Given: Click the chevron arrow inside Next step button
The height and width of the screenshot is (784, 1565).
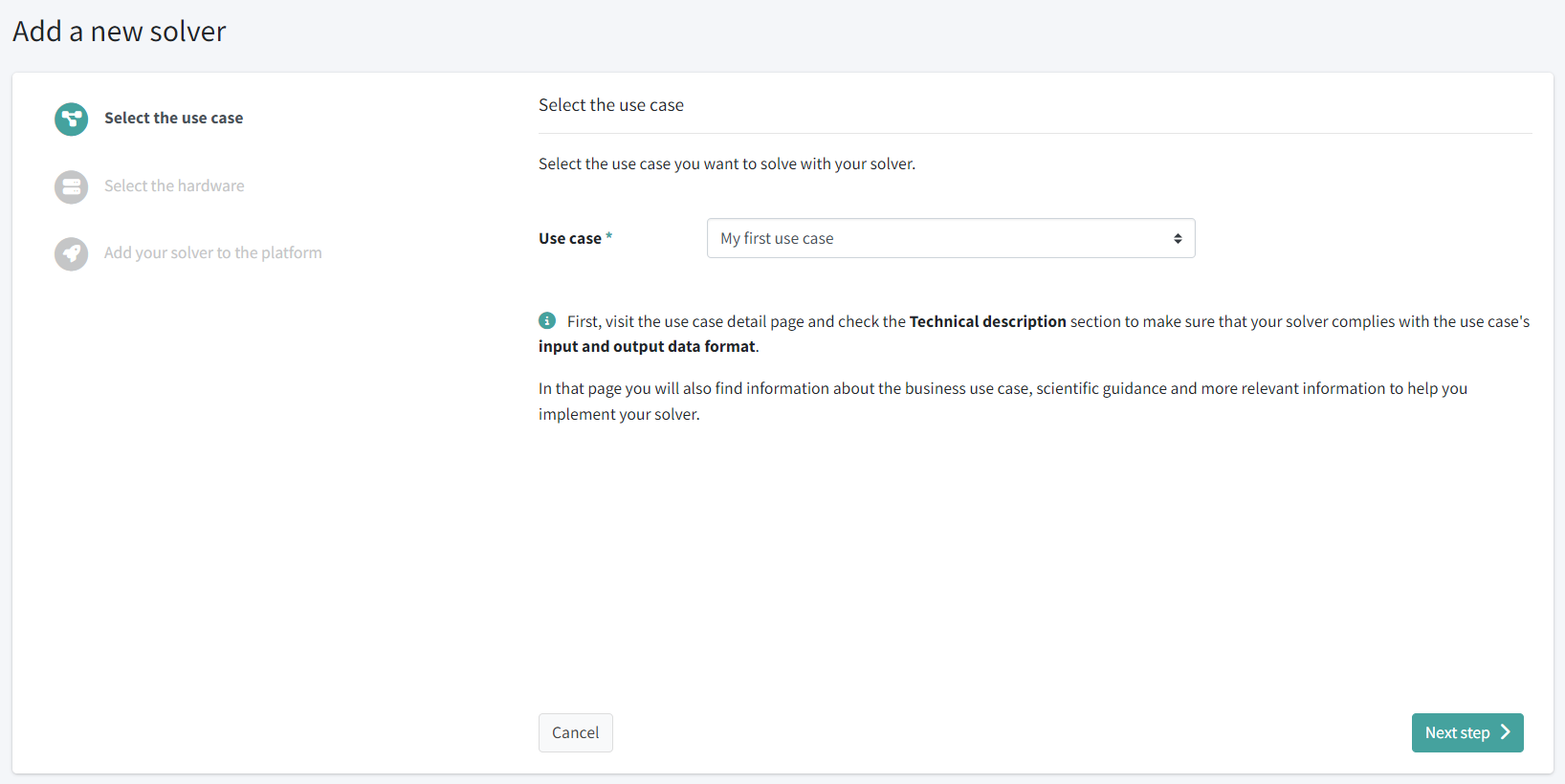Looking at the screenshot, I should pyautogui.click(x=1505, y=732).
